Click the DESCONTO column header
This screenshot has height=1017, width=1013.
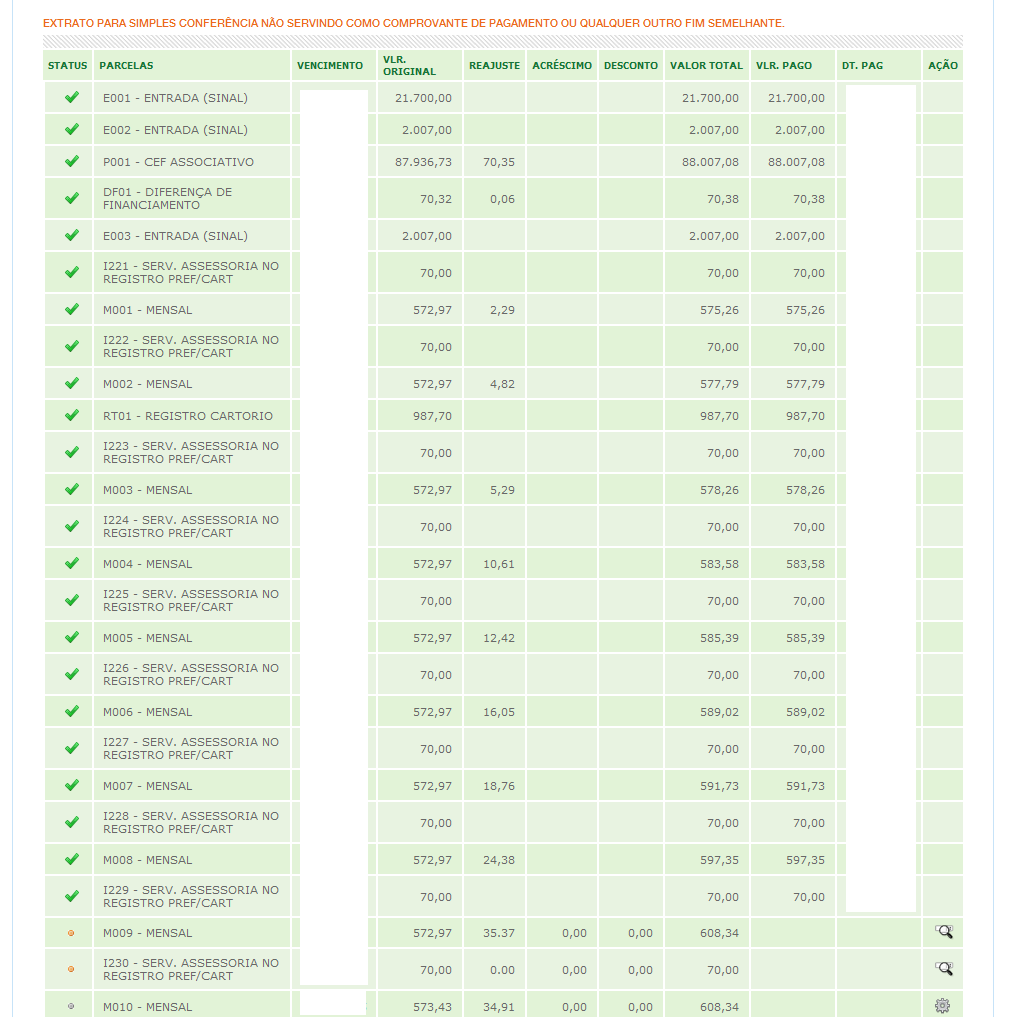tap(630, 66)
